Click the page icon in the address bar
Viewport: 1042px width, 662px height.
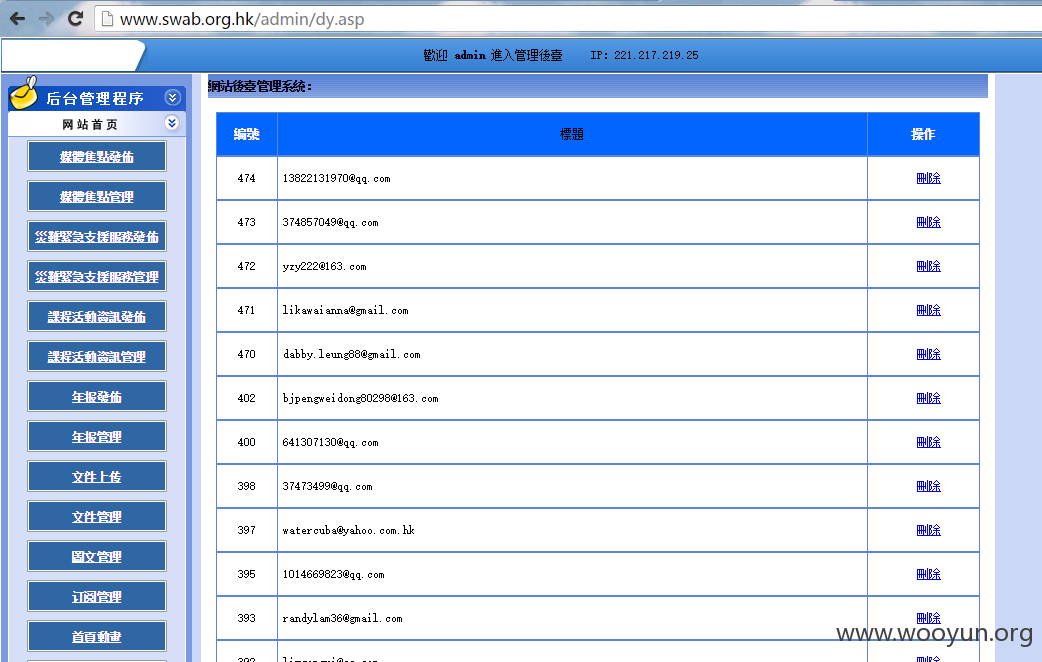tap(107, 19)
